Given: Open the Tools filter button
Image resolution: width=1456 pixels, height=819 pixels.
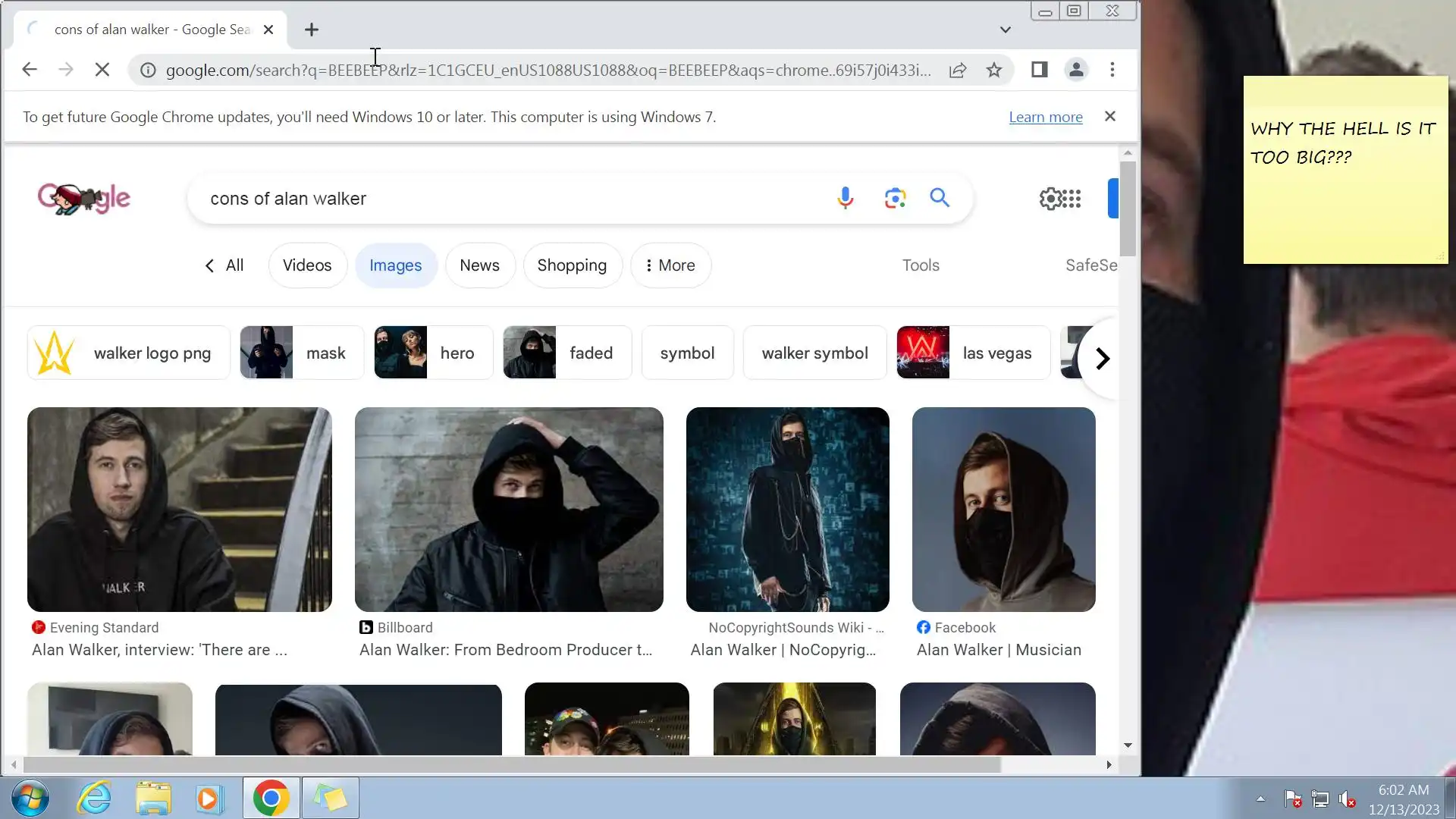Looking at the screenshot, I should [x=920, y=265].
